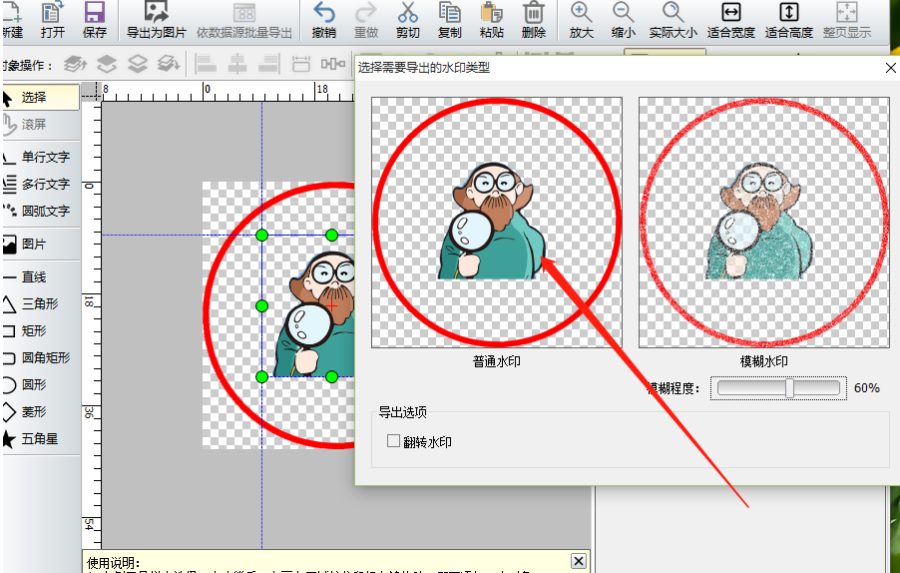900x573 pixels.
Task: Click the second layer-order icon after 对象操作
Action: [x=106, y=64]
